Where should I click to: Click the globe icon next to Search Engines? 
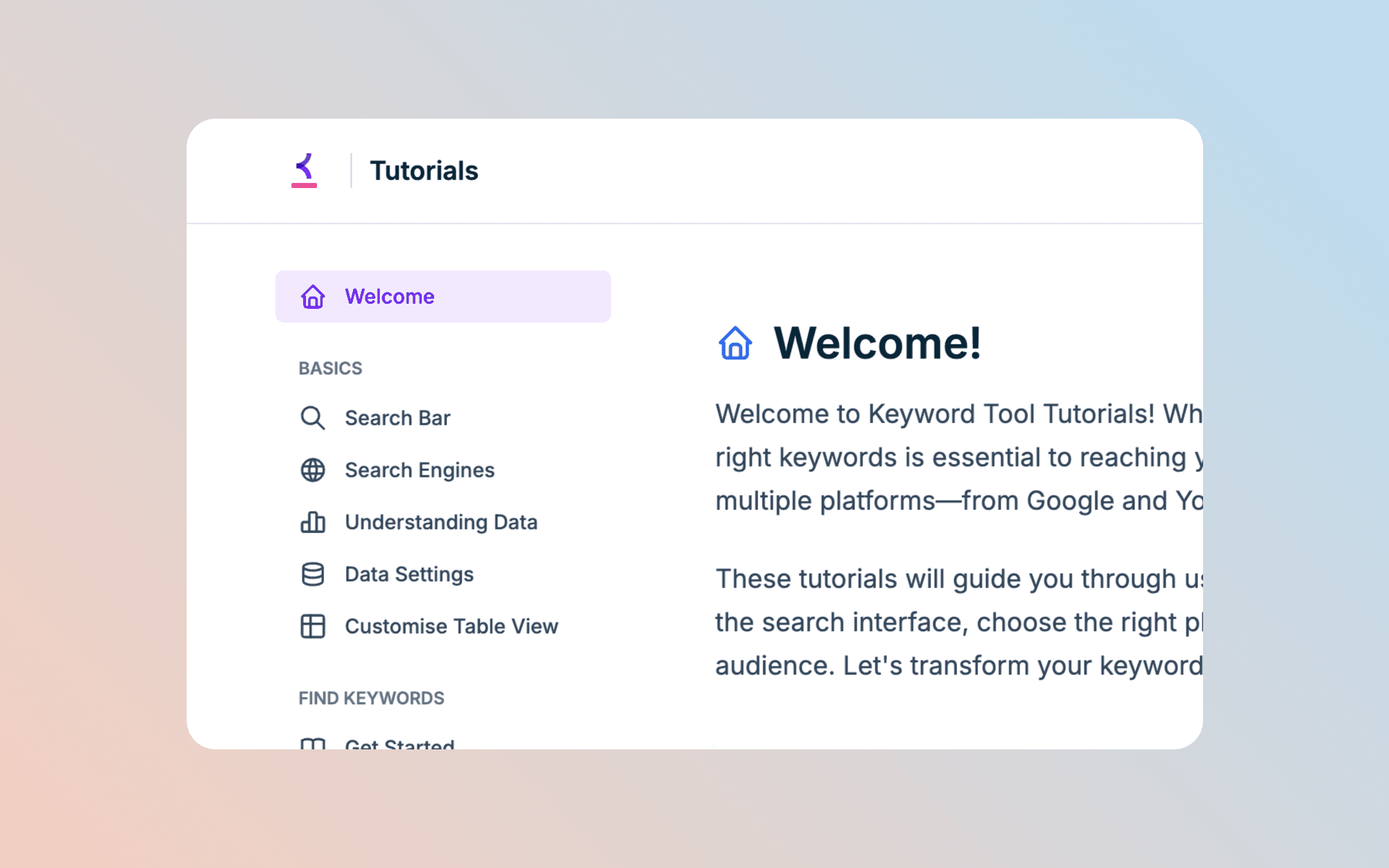tap(313, 470)
